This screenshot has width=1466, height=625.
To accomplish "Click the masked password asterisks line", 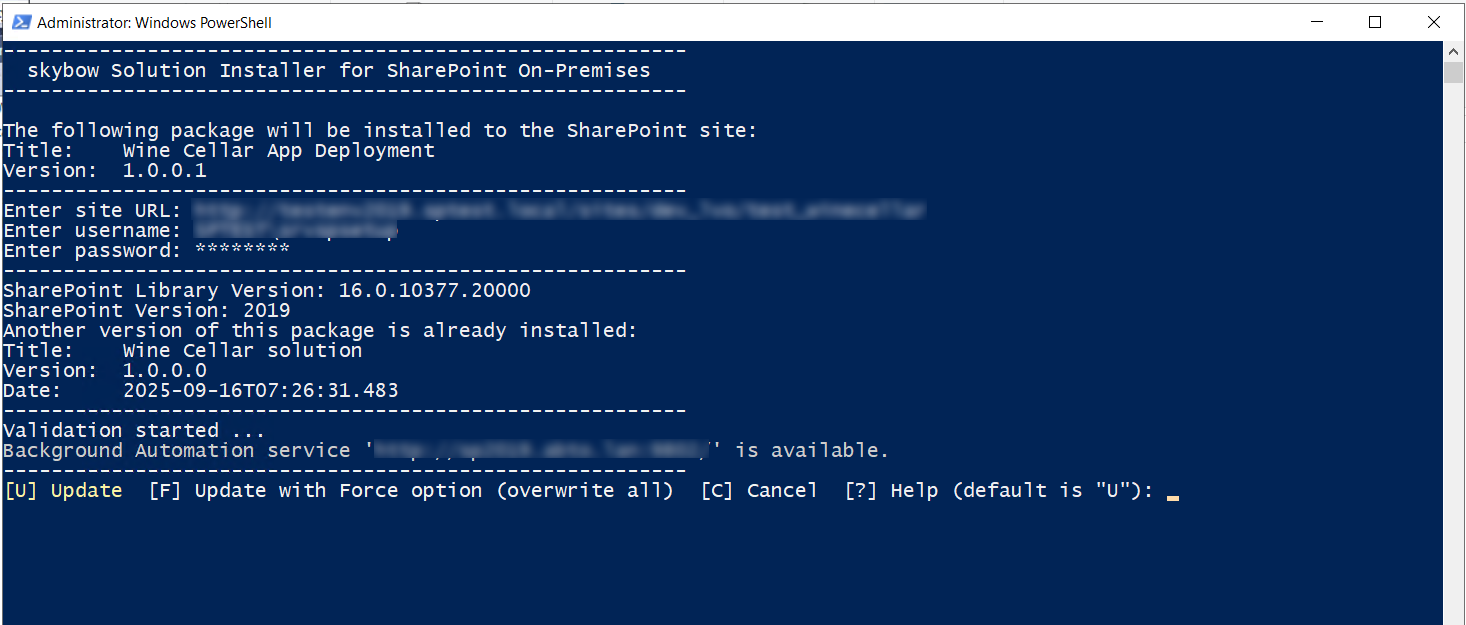I will (x=240, y=250).
